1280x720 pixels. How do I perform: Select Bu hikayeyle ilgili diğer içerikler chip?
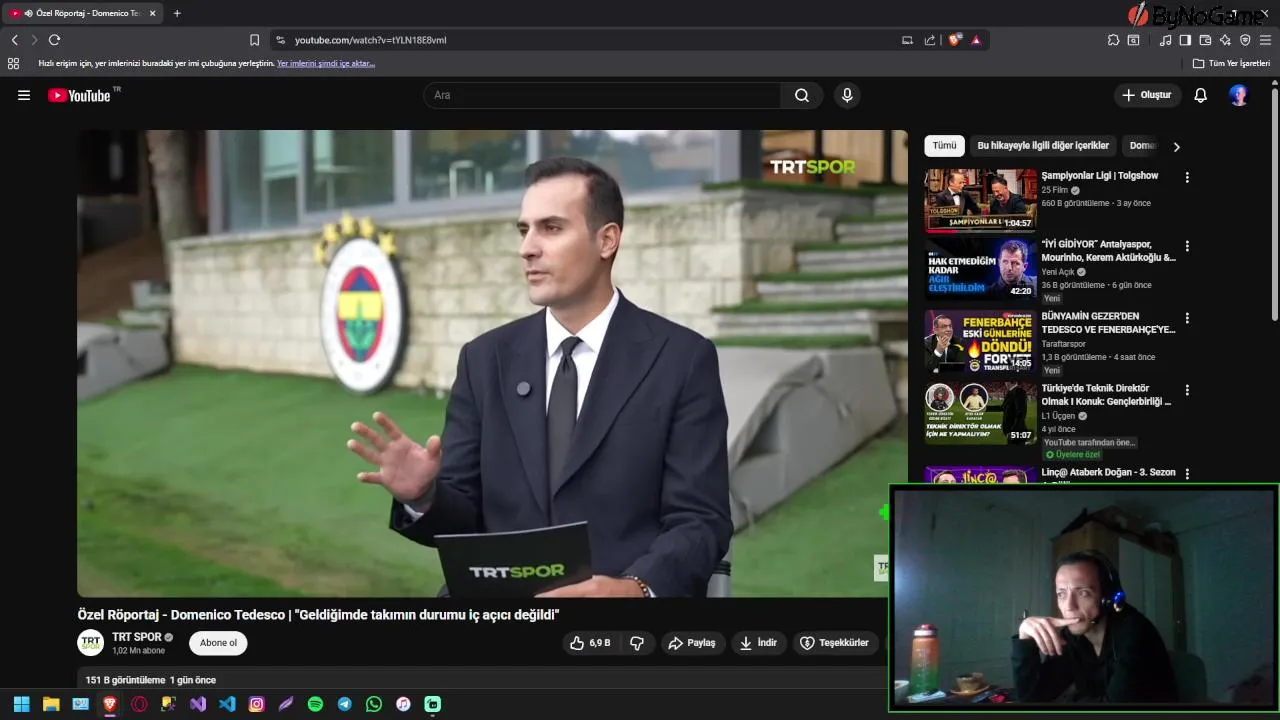click(x=1043, y=146)
